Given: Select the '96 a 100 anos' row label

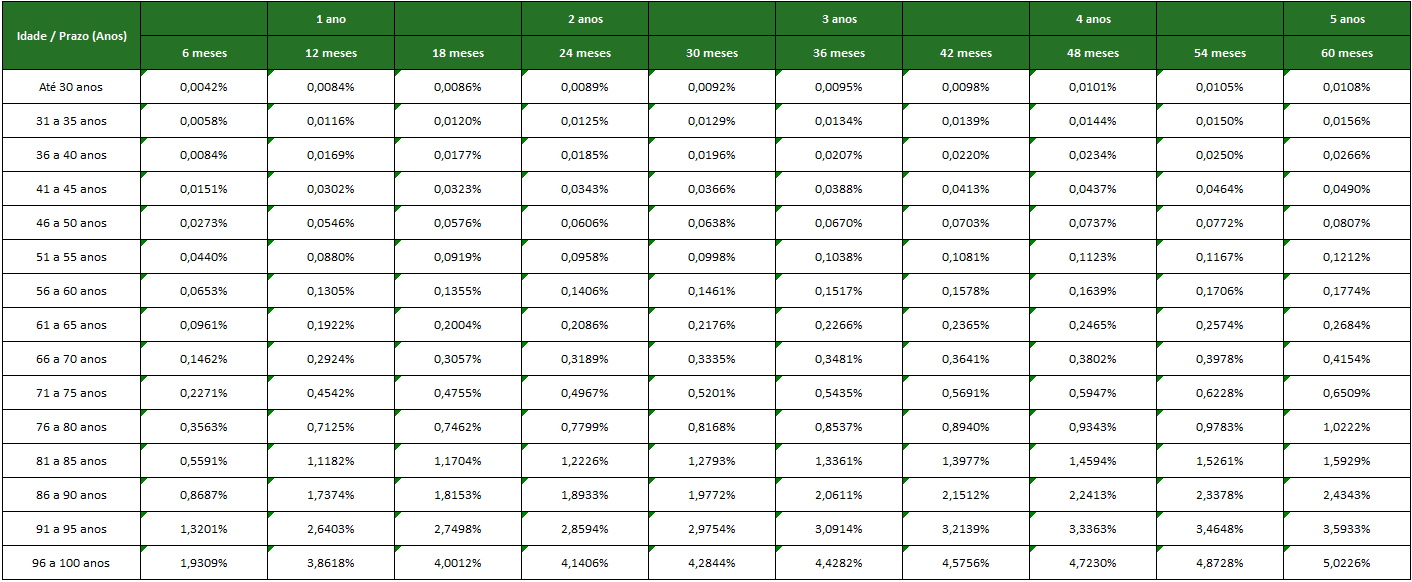Looking at the screenshot, I should 71,563.
